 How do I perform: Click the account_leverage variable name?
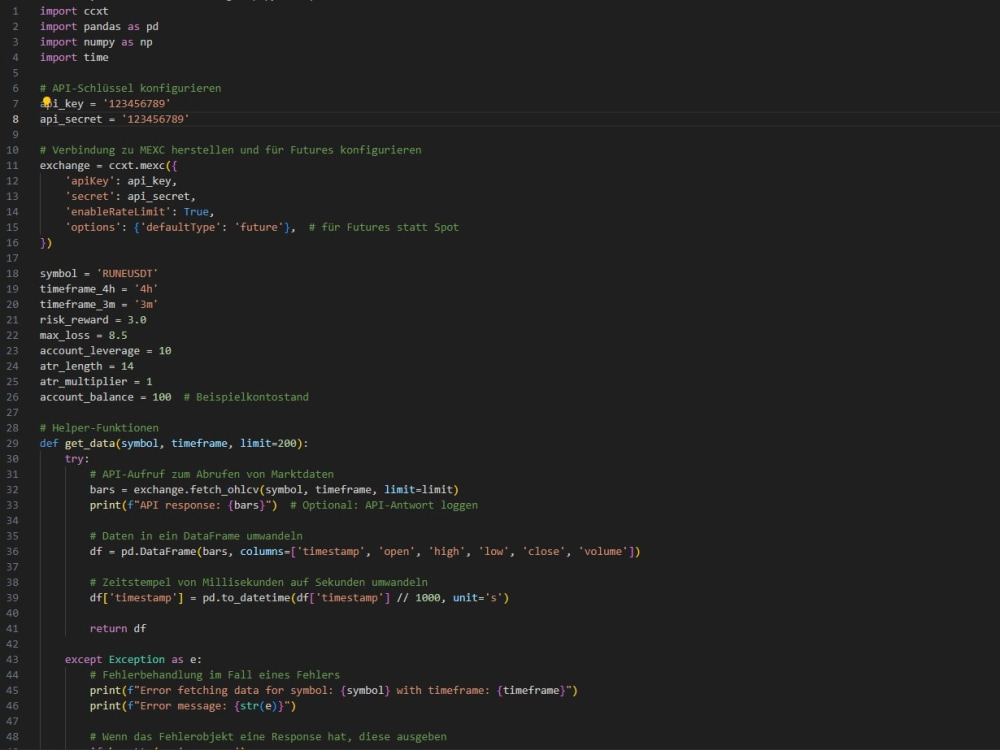coord(89,351)
